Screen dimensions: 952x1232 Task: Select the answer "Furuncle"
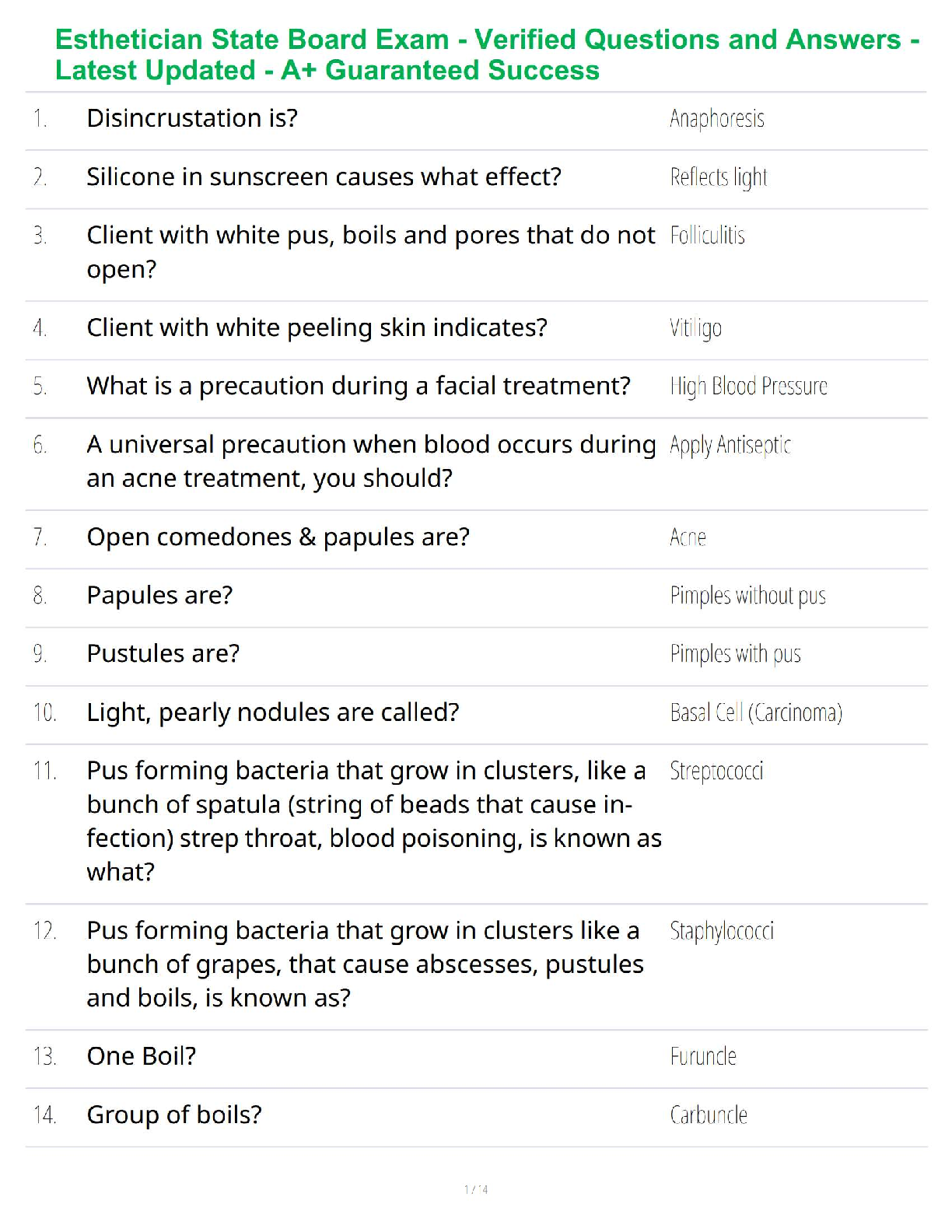pos(702,1056)
